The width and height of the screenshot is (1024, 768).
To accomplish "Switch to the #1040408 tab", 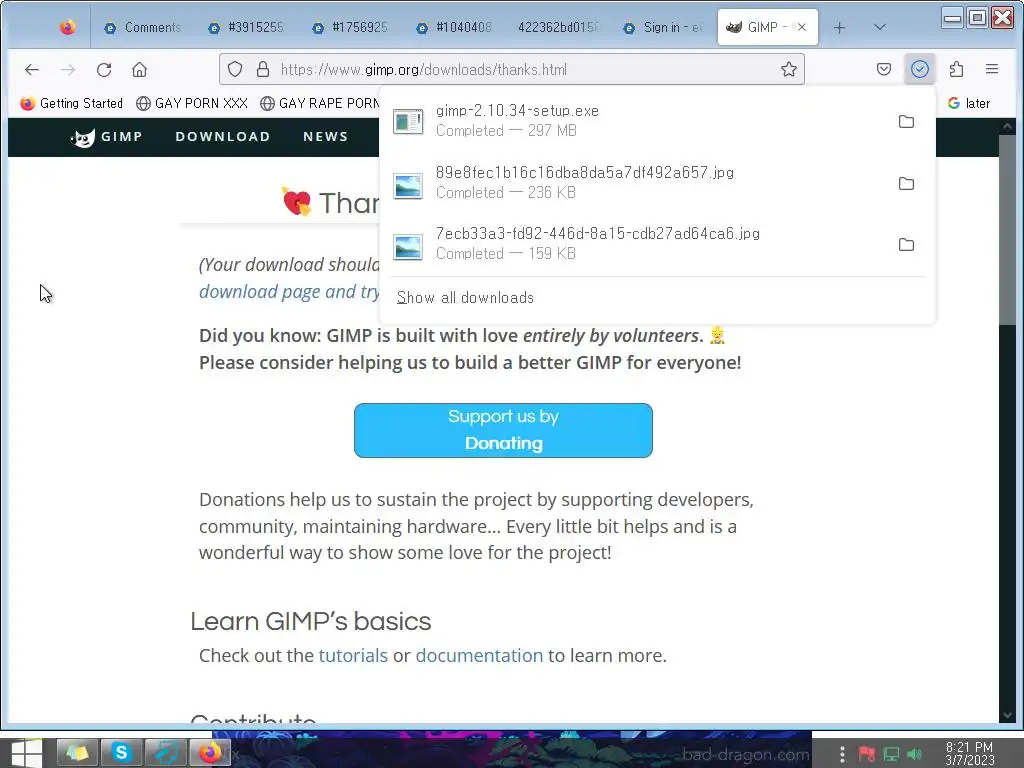I will click(455, 27).
